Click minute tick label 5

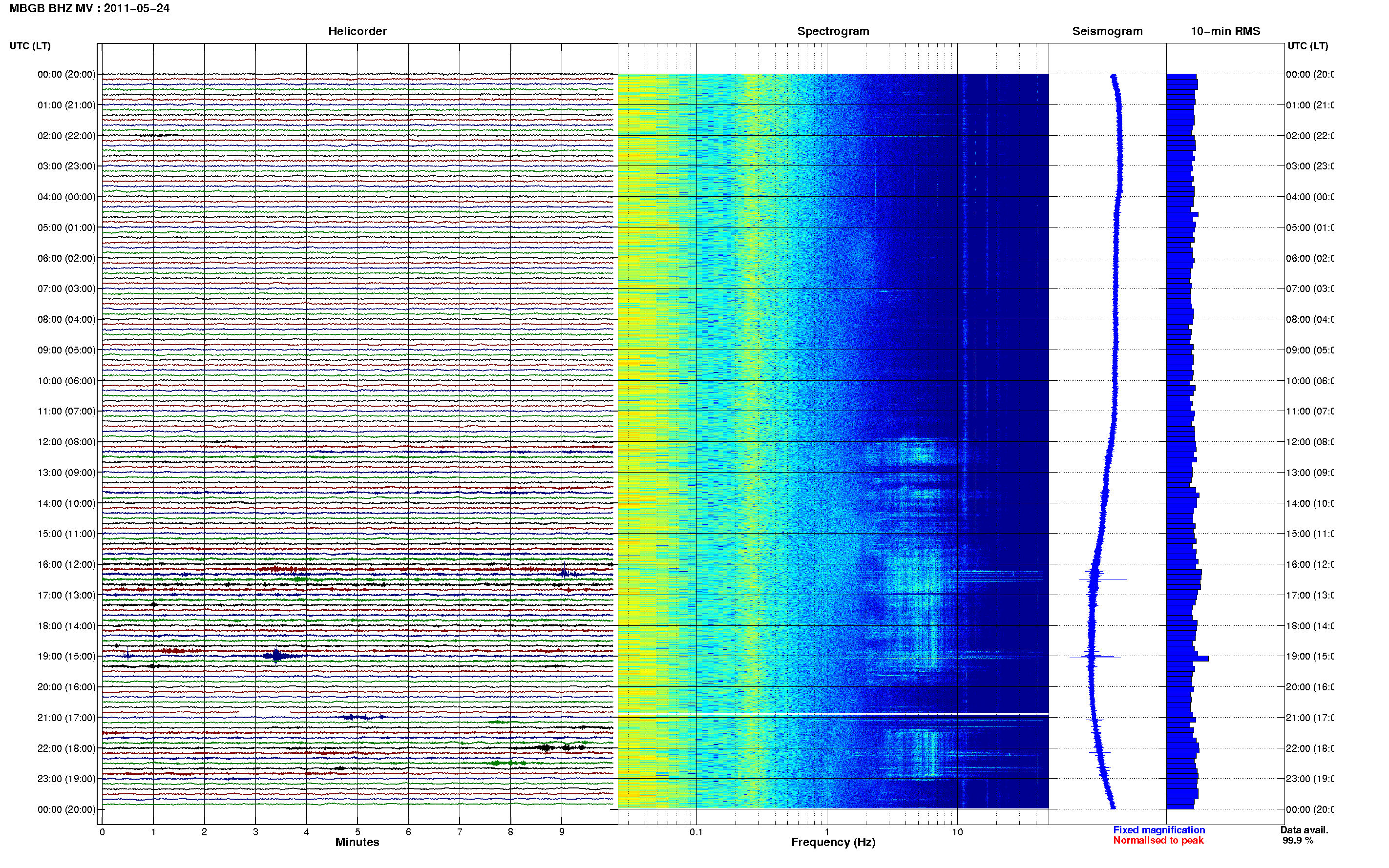(x=358, y=832)
